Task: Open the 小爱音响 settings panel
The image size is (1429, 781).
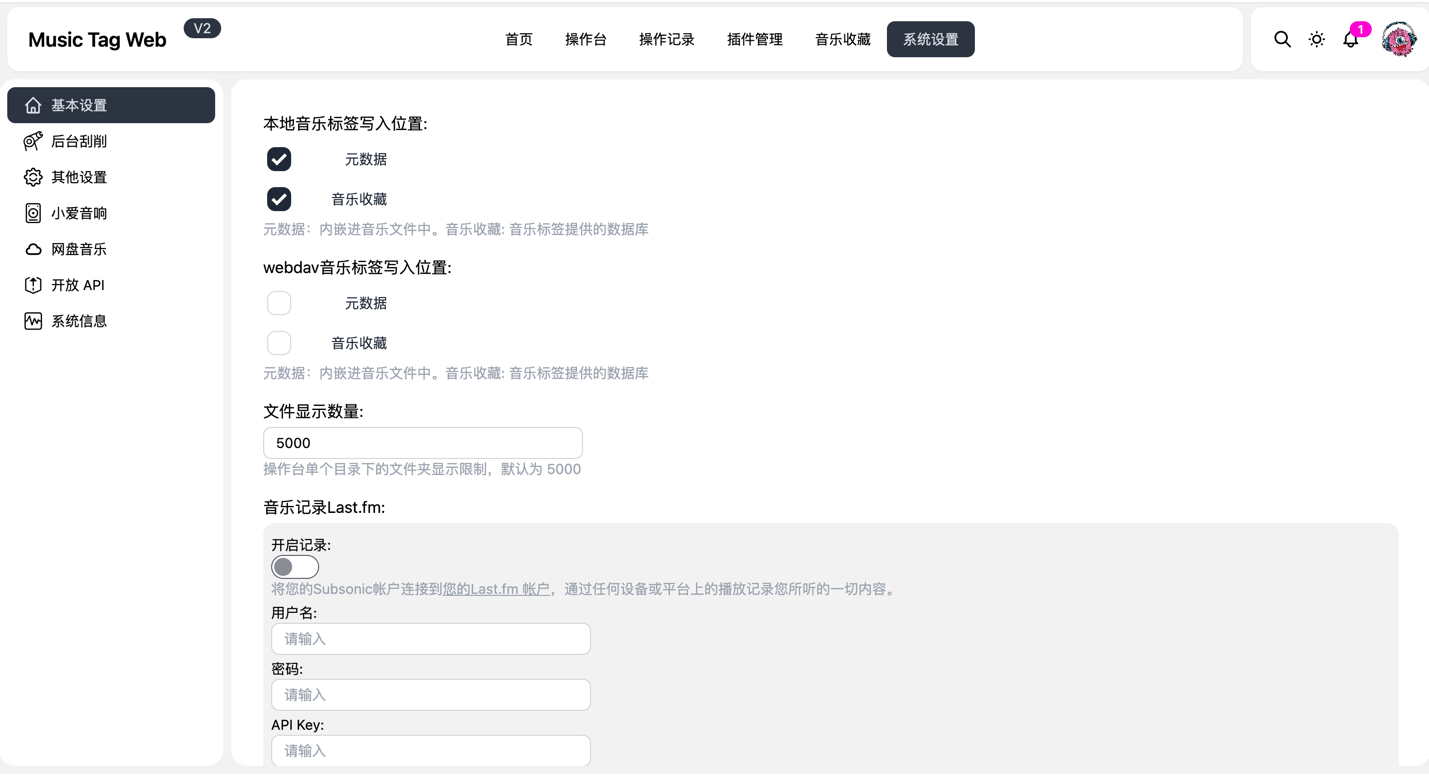Action: coord(80,213)
